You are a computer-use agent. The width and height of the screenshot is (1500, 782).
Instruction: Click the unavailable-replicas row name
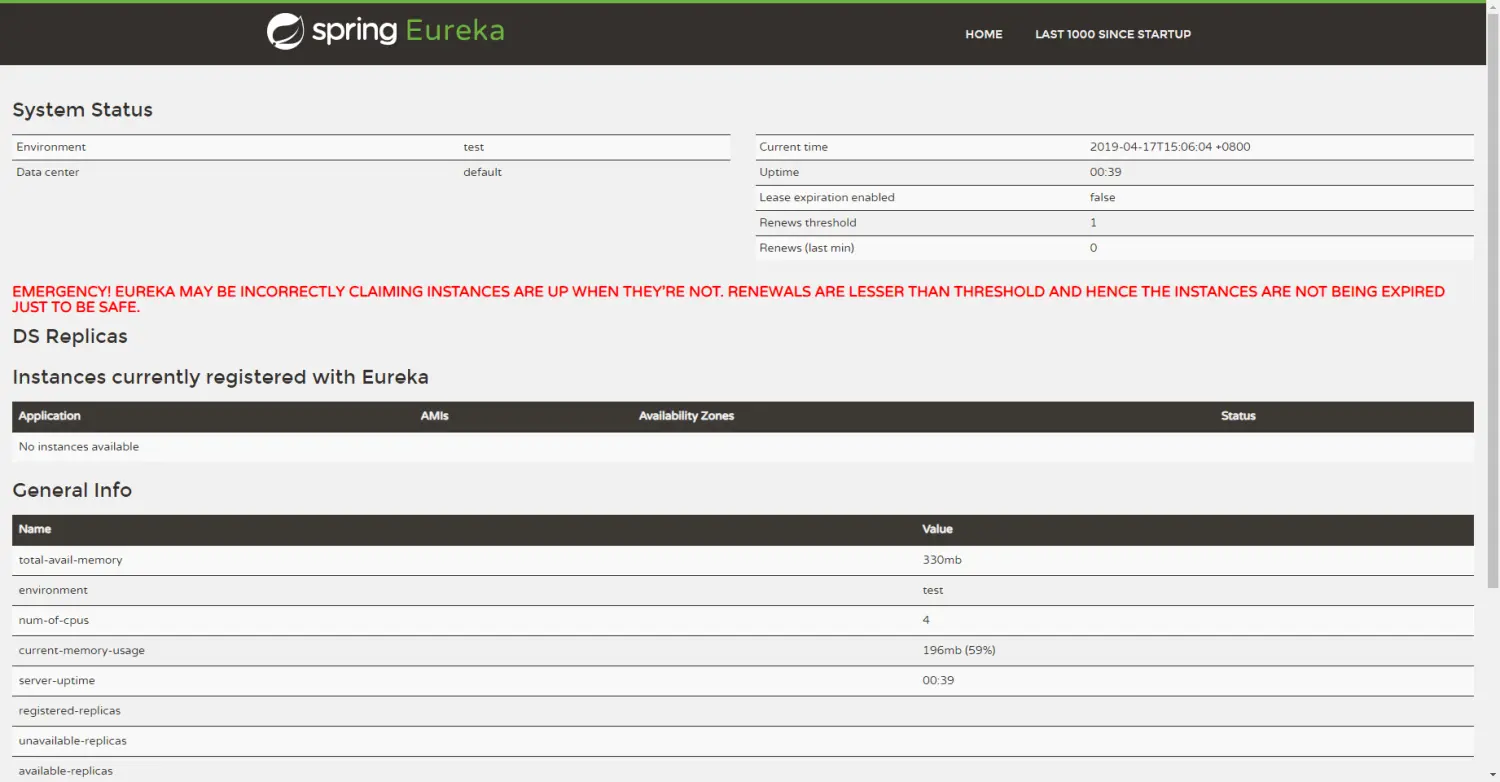tap(73, 740)
